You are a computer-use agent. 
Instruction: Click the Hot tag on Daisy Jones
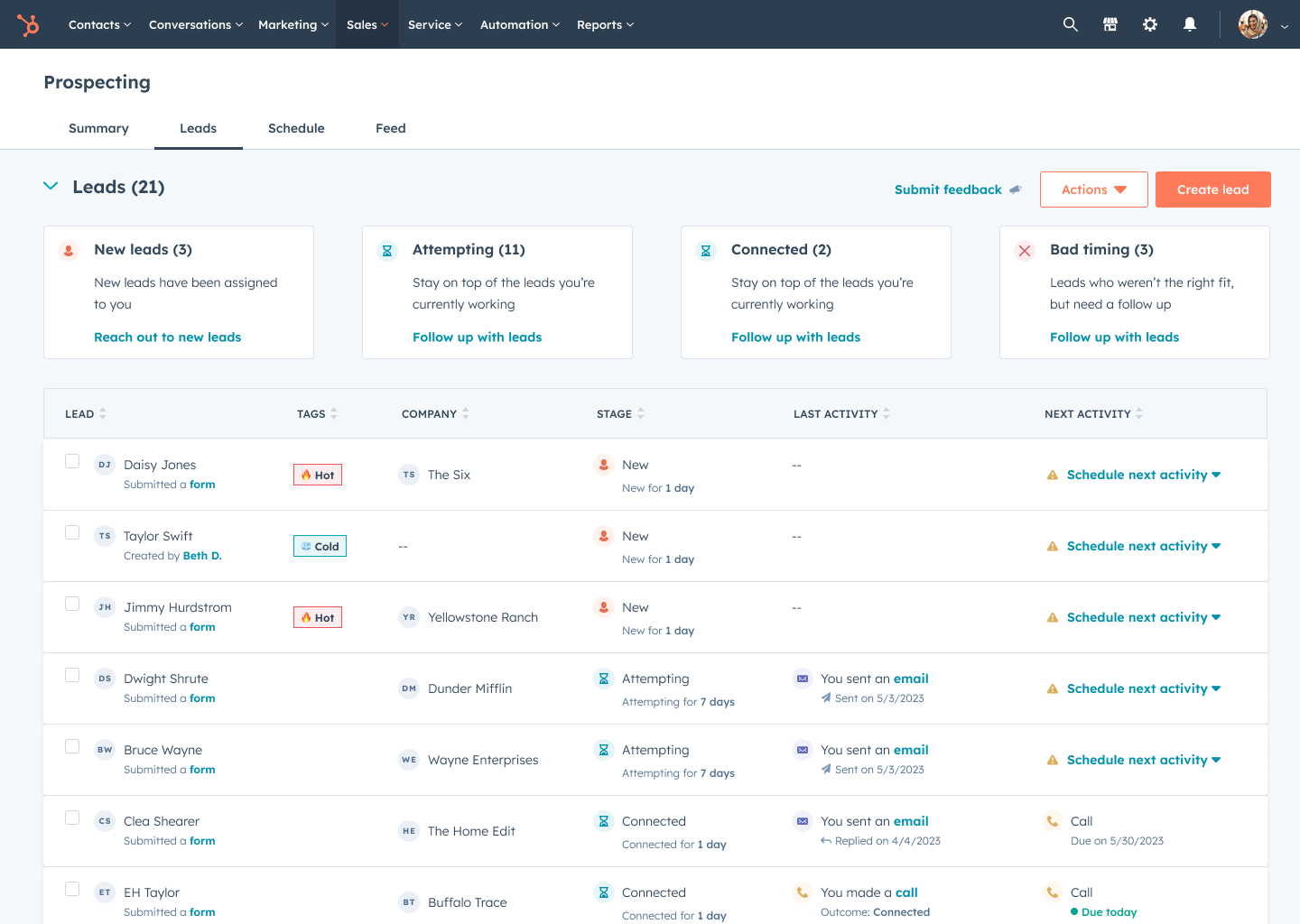pos(318,475)
